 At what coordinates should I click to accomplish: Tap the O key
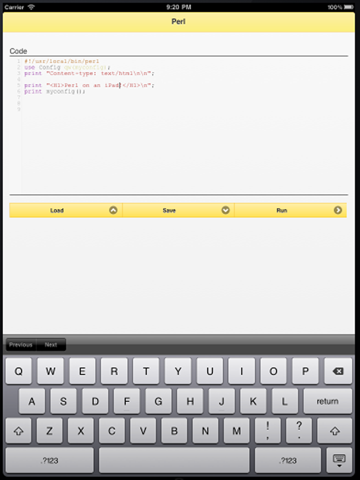(x=273, y=371)
